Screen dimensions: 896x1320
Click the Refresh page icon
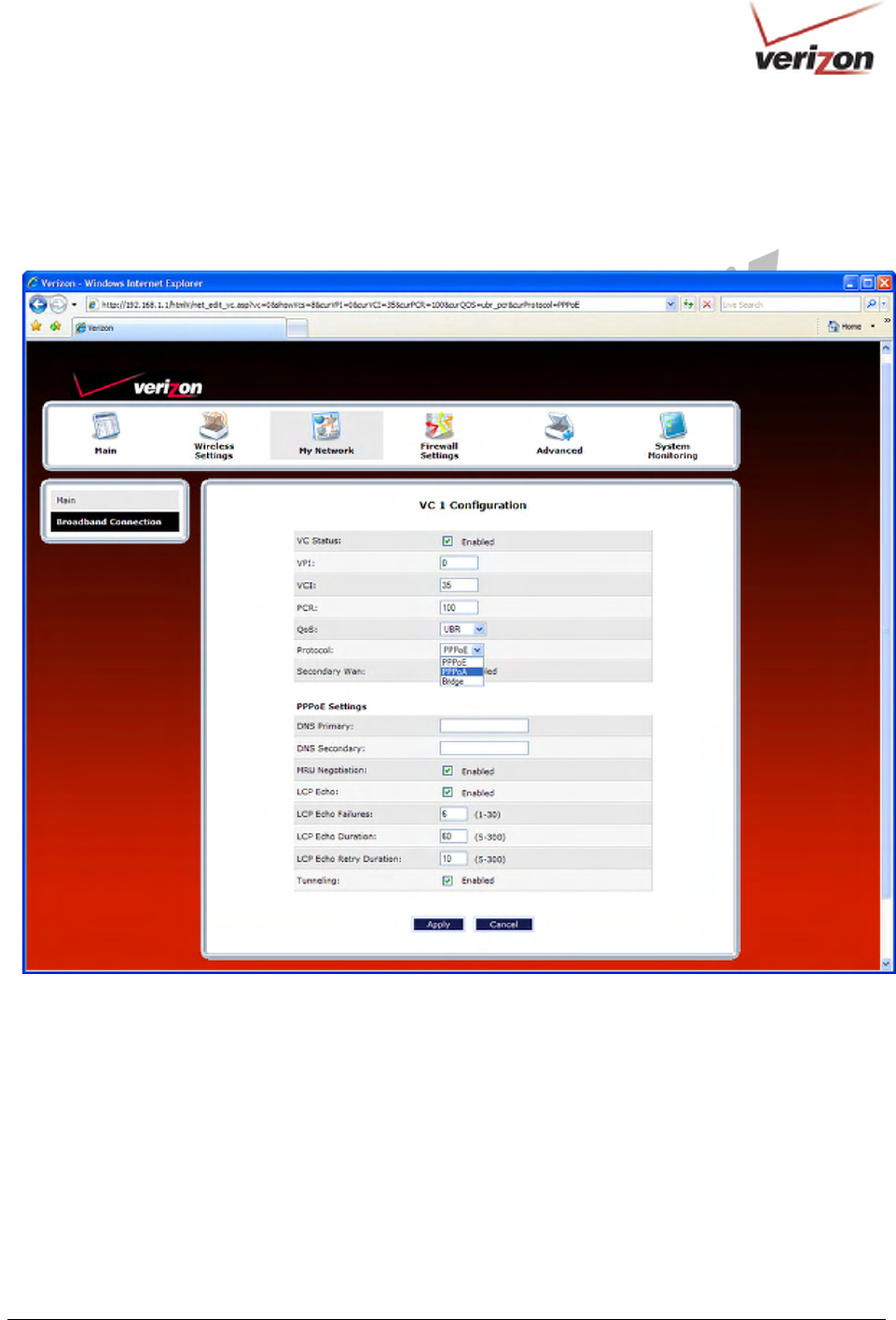coord(688,304)
